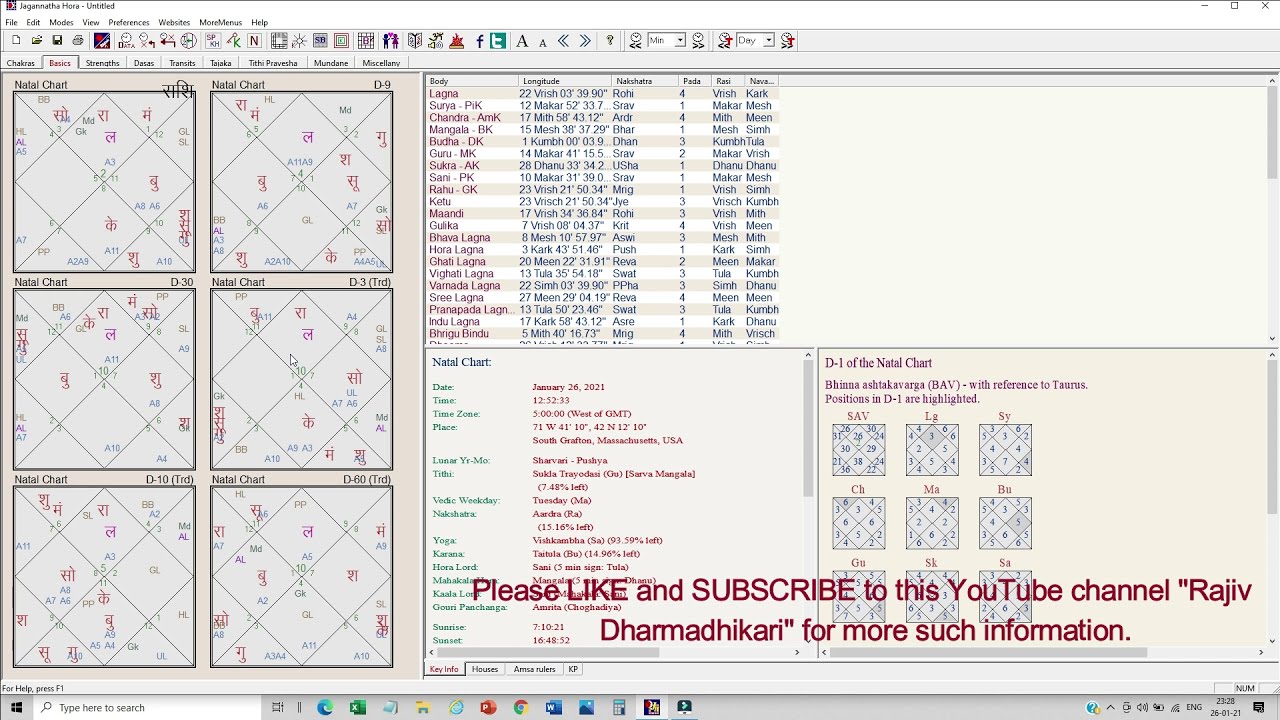Viewport: 1280px width, 720px height.
Task: Sort by the Body column header
Action: [x=472, y=81]
